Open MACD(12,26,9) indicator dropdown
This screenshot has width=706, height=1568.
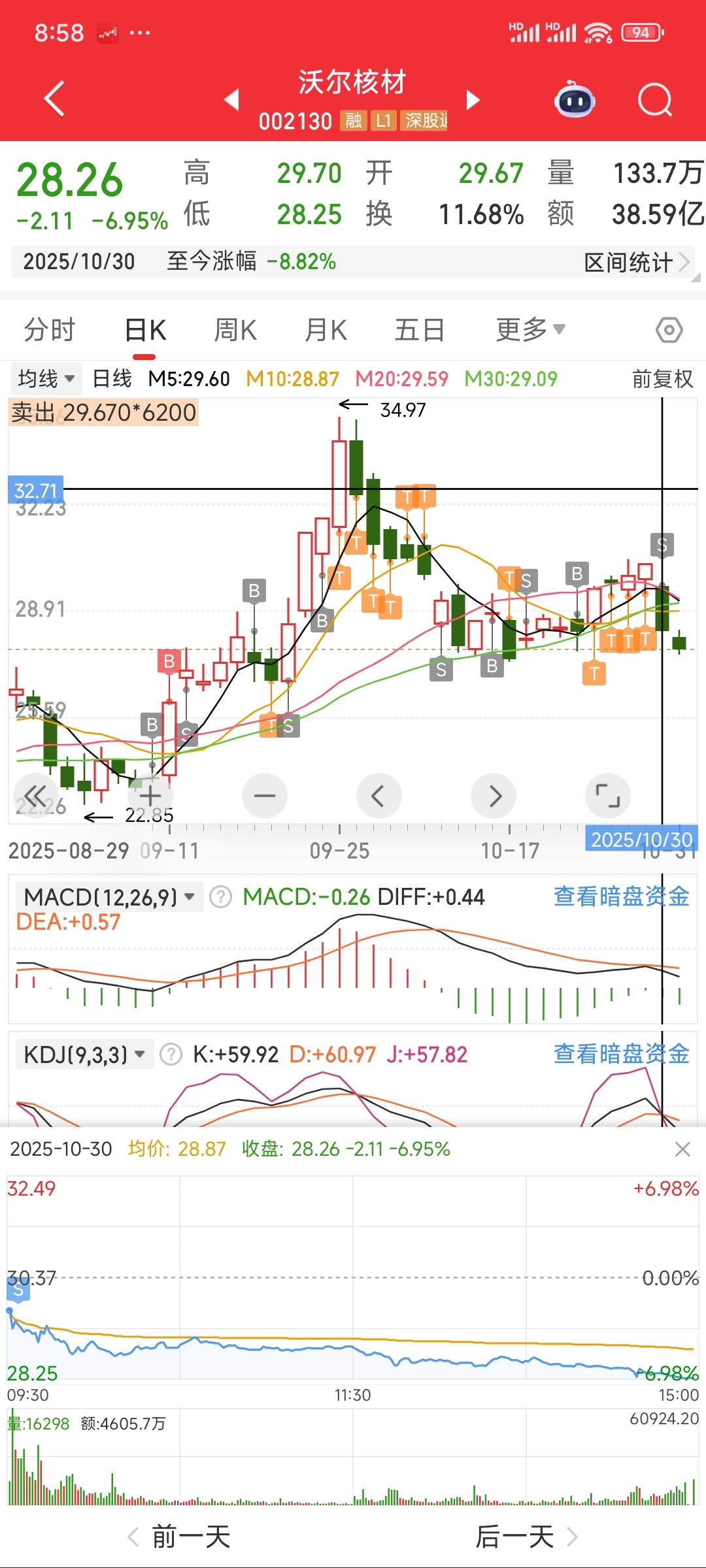tap(109, 897)
